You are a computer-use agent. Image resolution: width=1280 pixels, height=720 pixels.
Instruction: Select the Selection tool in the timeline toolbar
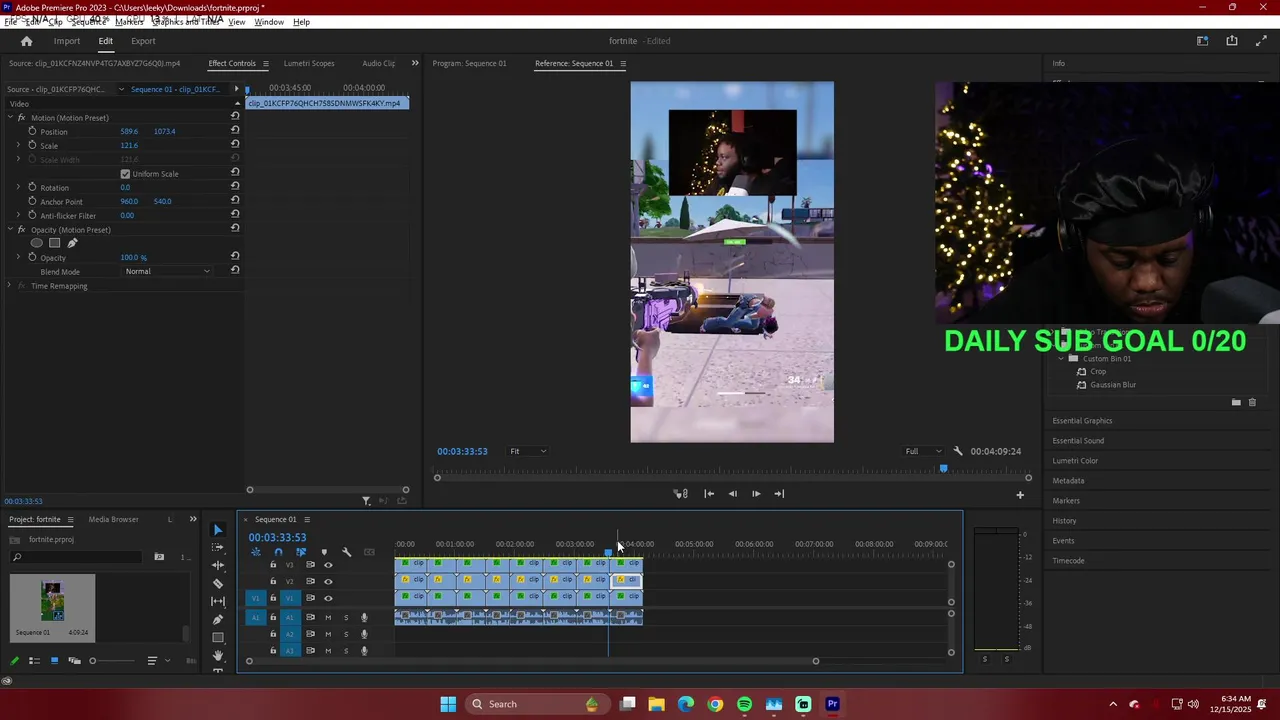click(x=218, y=530)
